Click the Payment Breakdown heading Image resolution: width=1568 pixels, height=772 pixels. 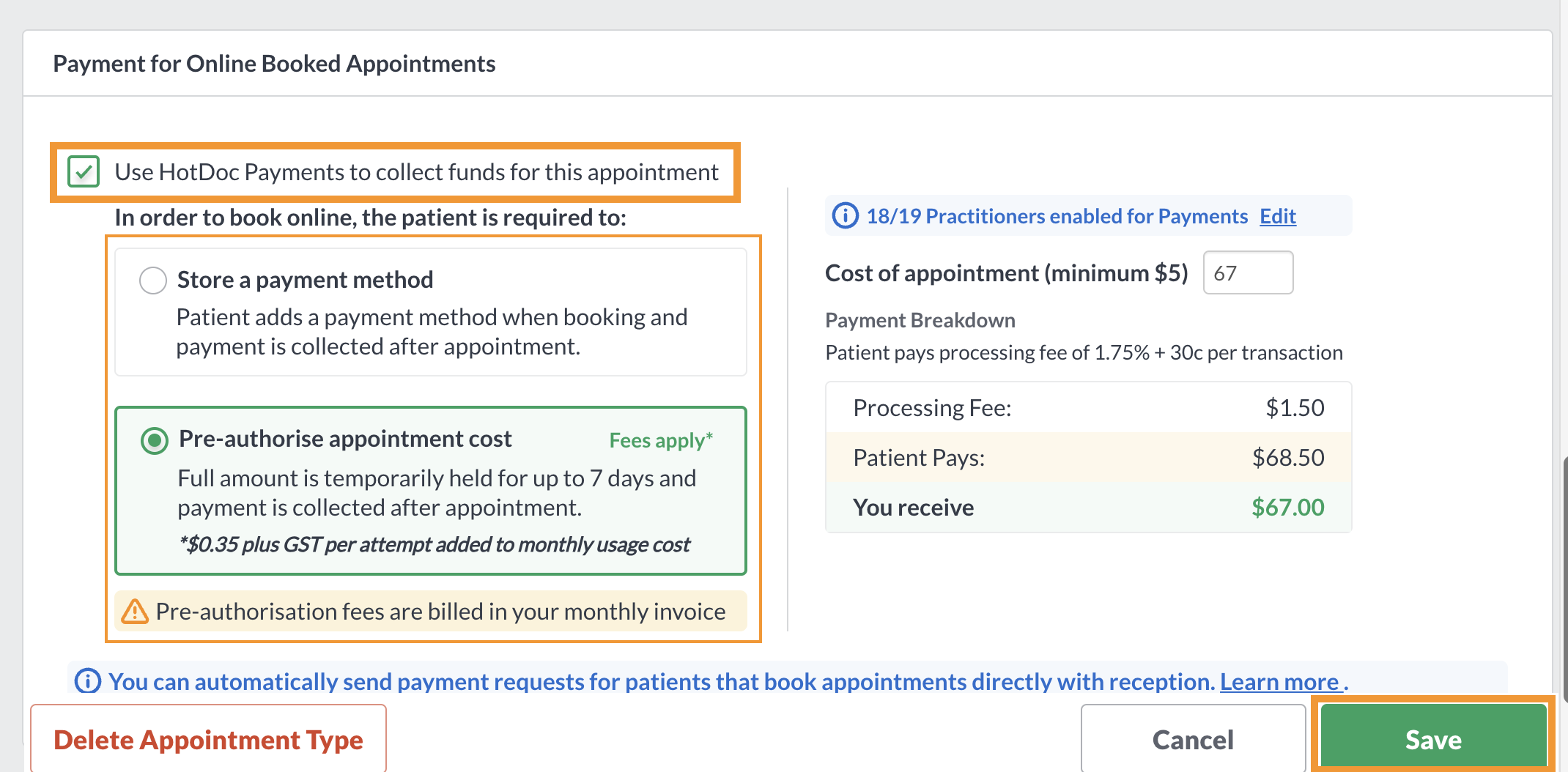tap(920, 320)
